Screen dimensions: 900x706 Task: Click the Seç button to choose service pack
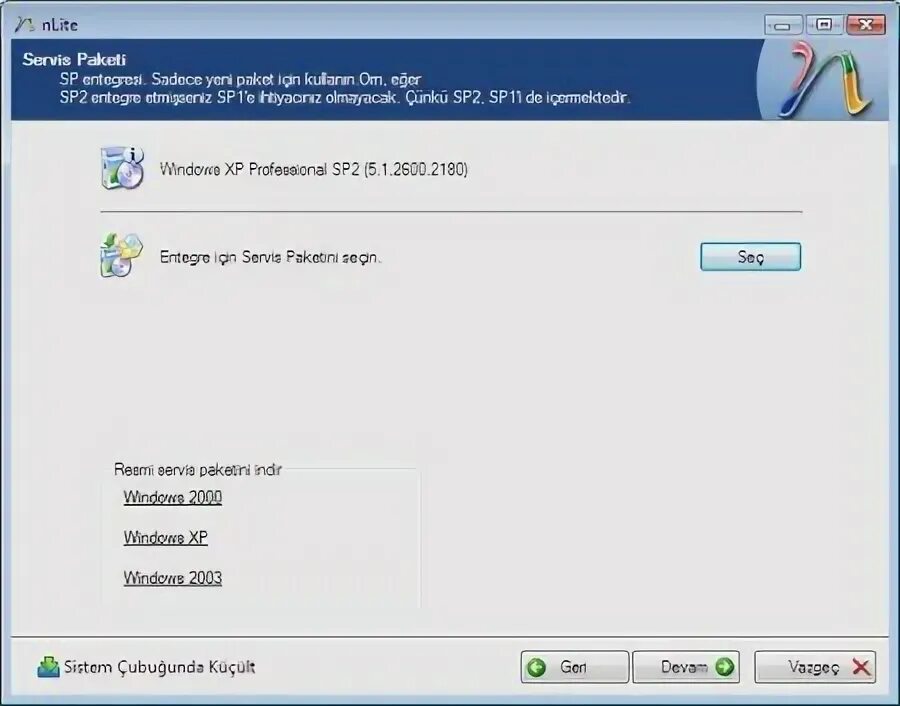[750, 257]
